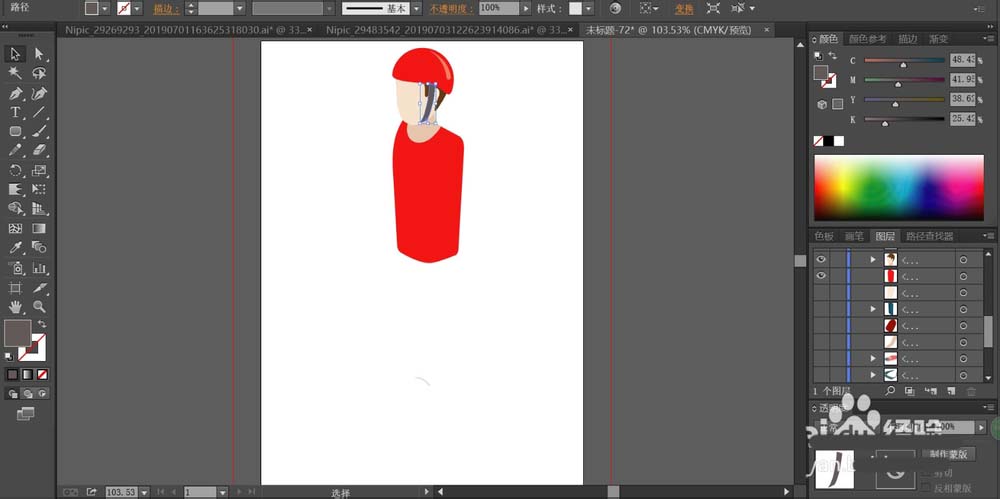The image size is (1000, 499).
Task: Click the CMYK color spectrum bar
Action: tap(898, 187)
